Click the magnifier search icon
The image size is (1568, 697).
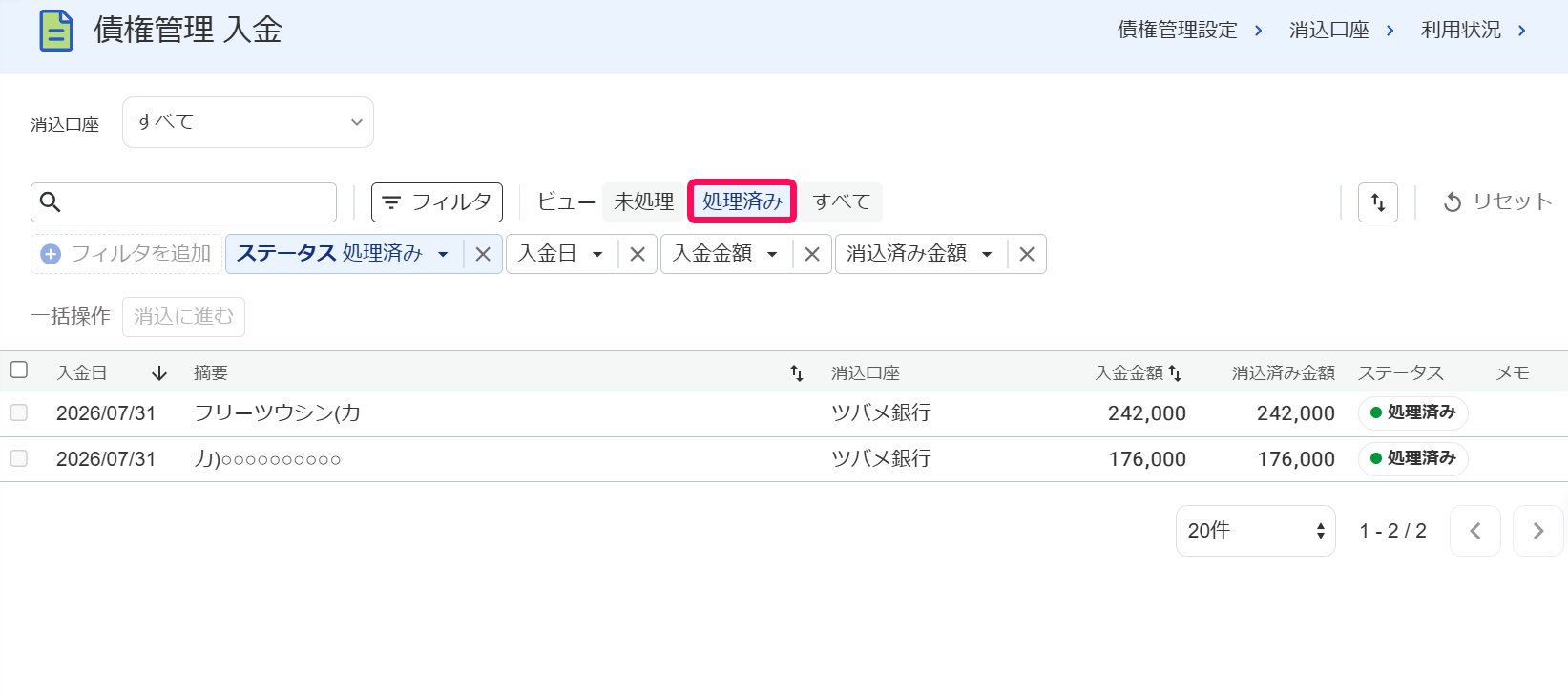tap(51, 202)
